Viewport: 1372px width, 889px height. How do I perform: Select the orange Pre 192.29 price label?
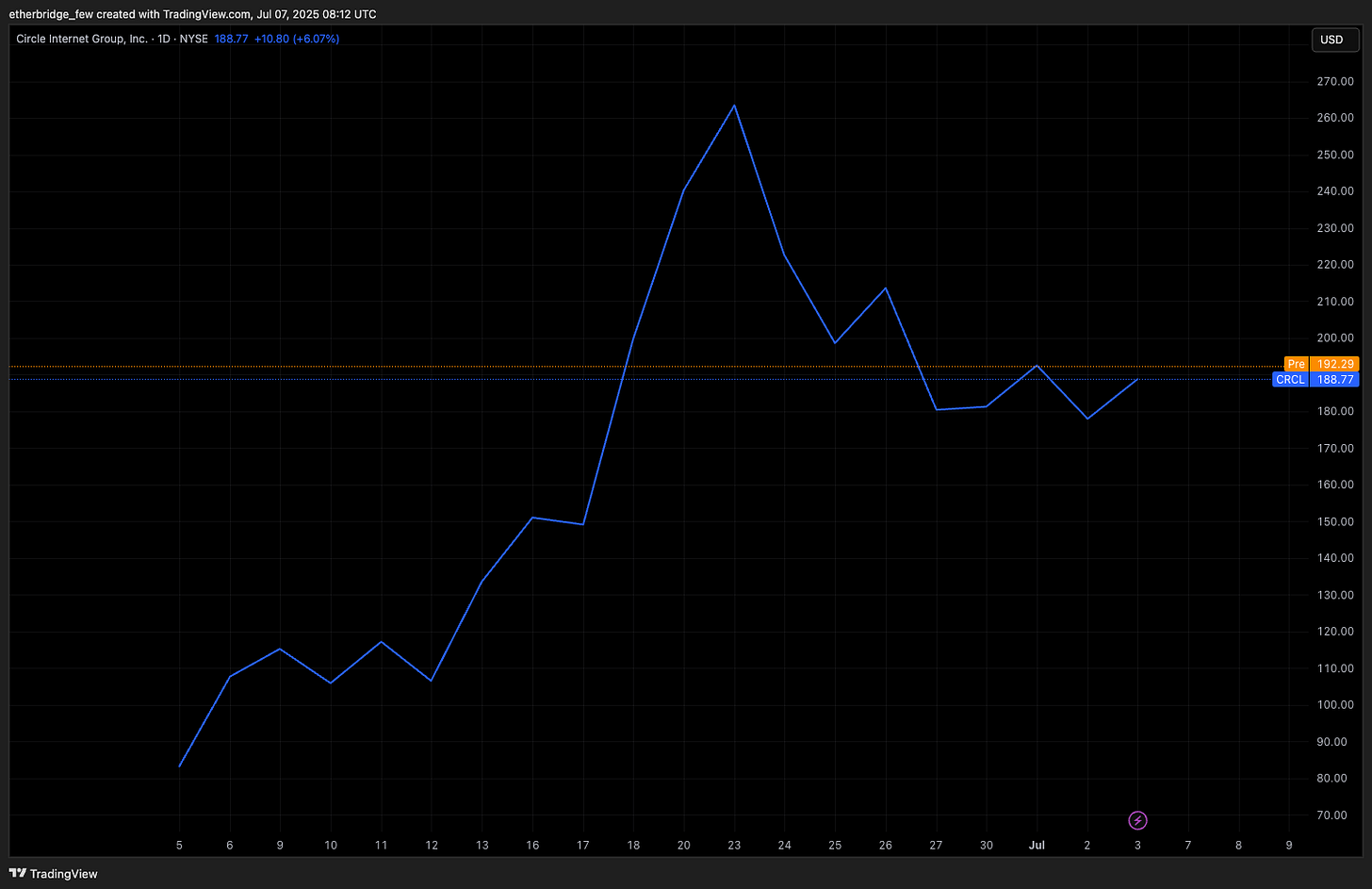click(x=1321, y=364)
